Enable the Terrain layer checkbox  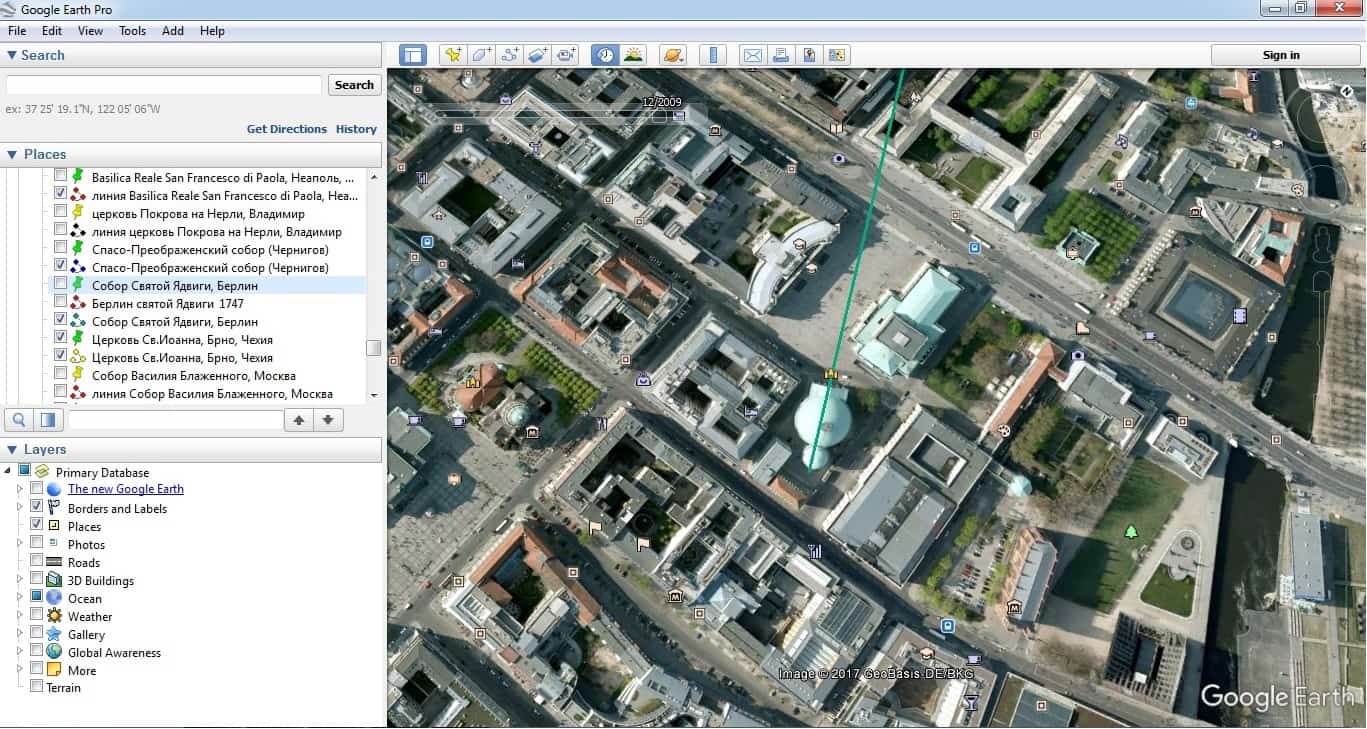(36, 687)
